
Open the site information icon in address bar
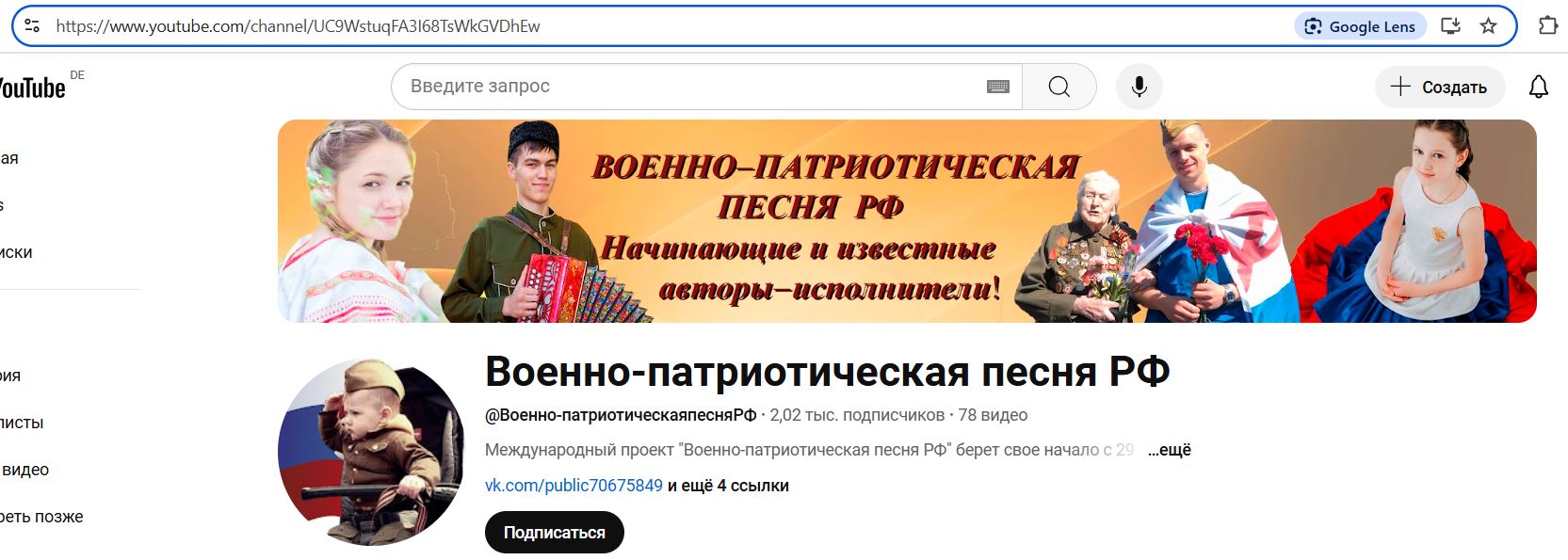click(x=32, y=26)
